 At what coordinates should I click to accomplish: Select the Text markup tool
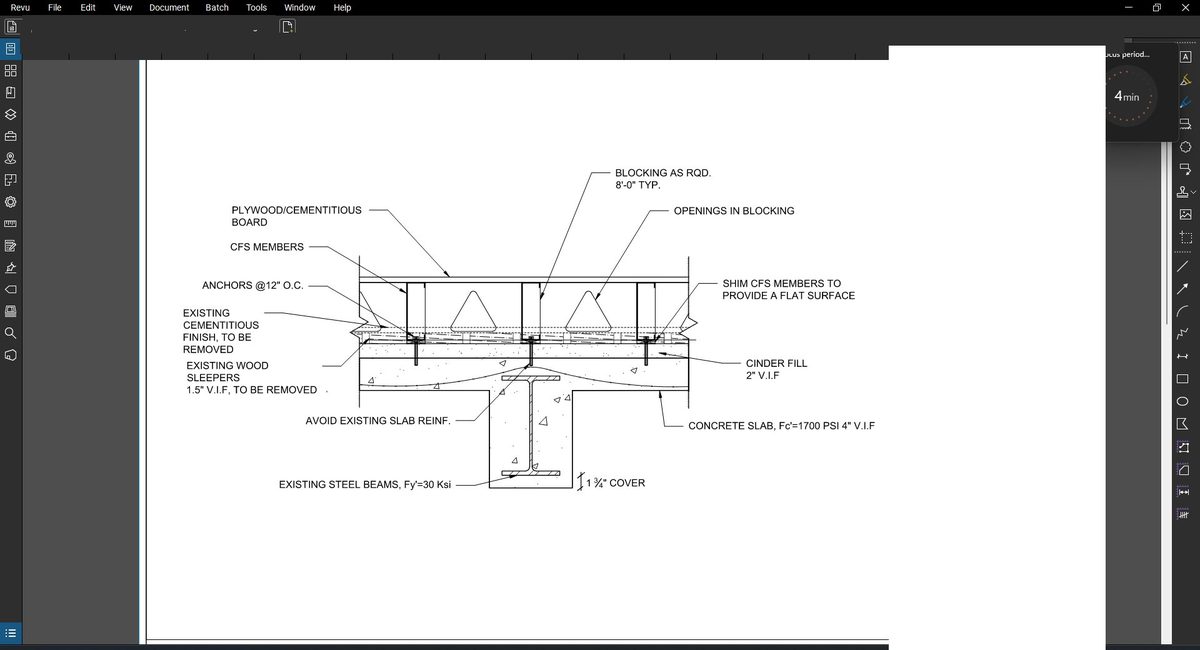[x=1184, y=57]
